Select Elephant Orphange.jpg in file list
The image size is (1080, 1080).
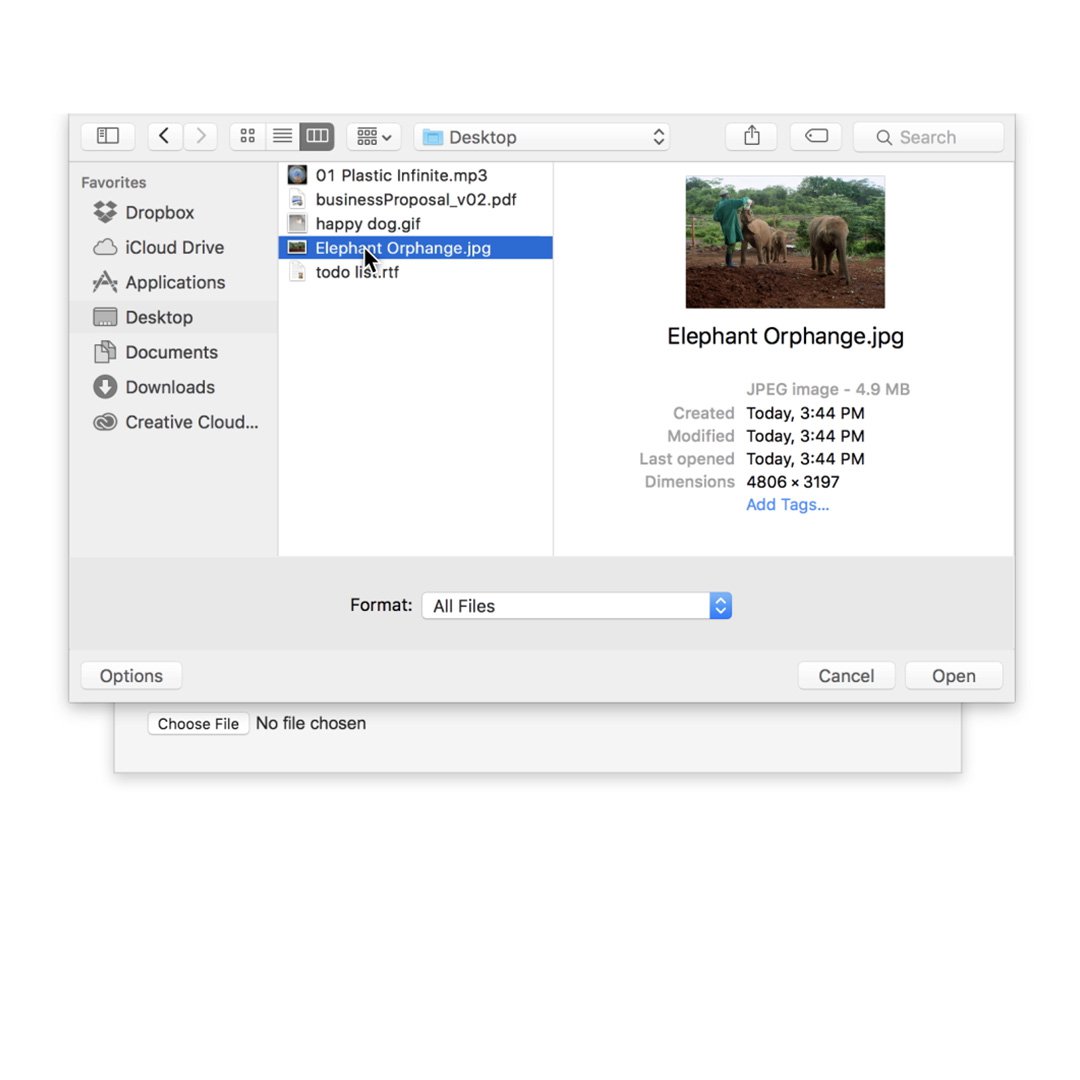click(415, 248)
